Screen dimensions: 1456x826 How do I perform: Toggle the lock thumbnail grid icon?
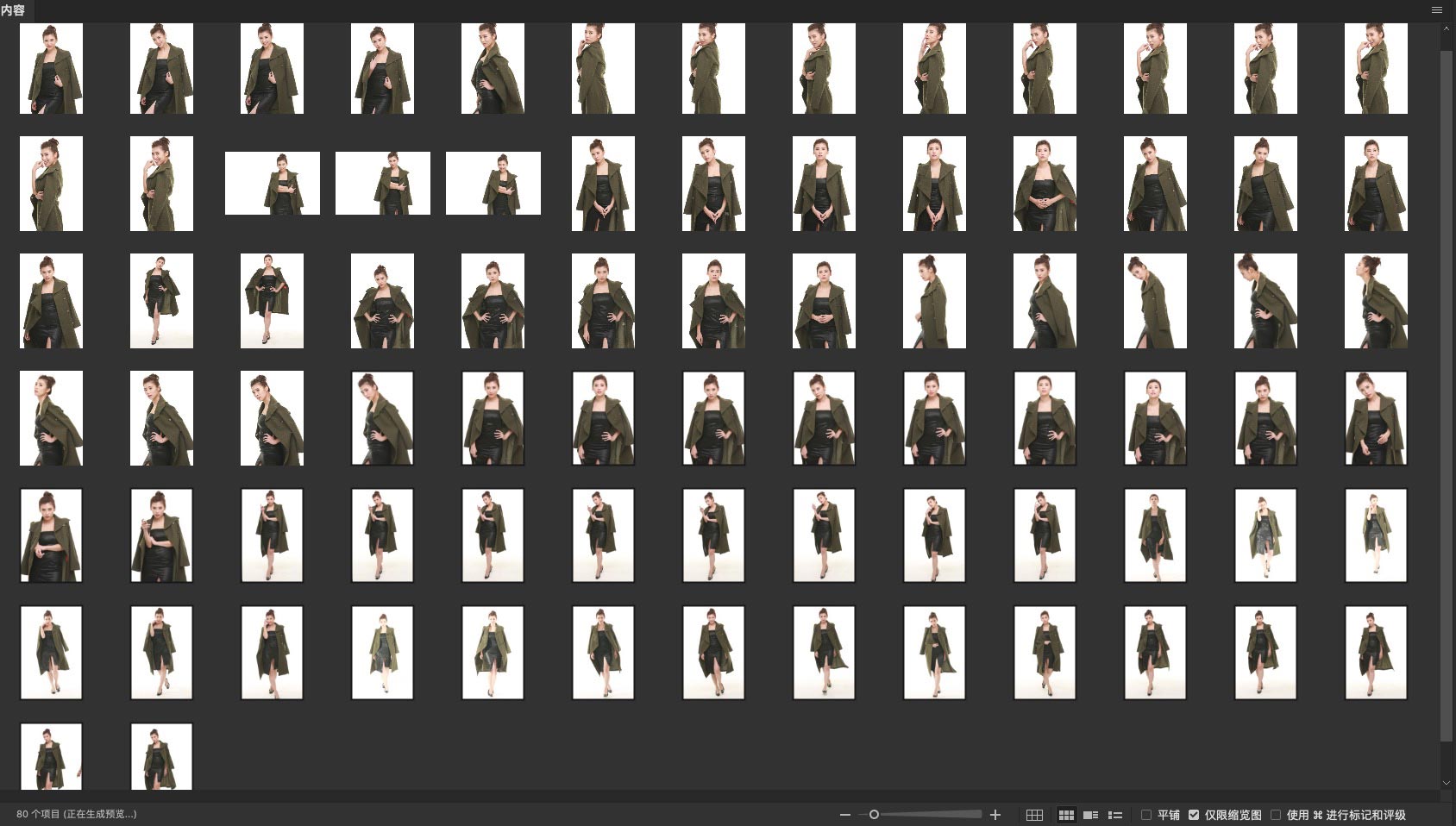coord(1034,815)
